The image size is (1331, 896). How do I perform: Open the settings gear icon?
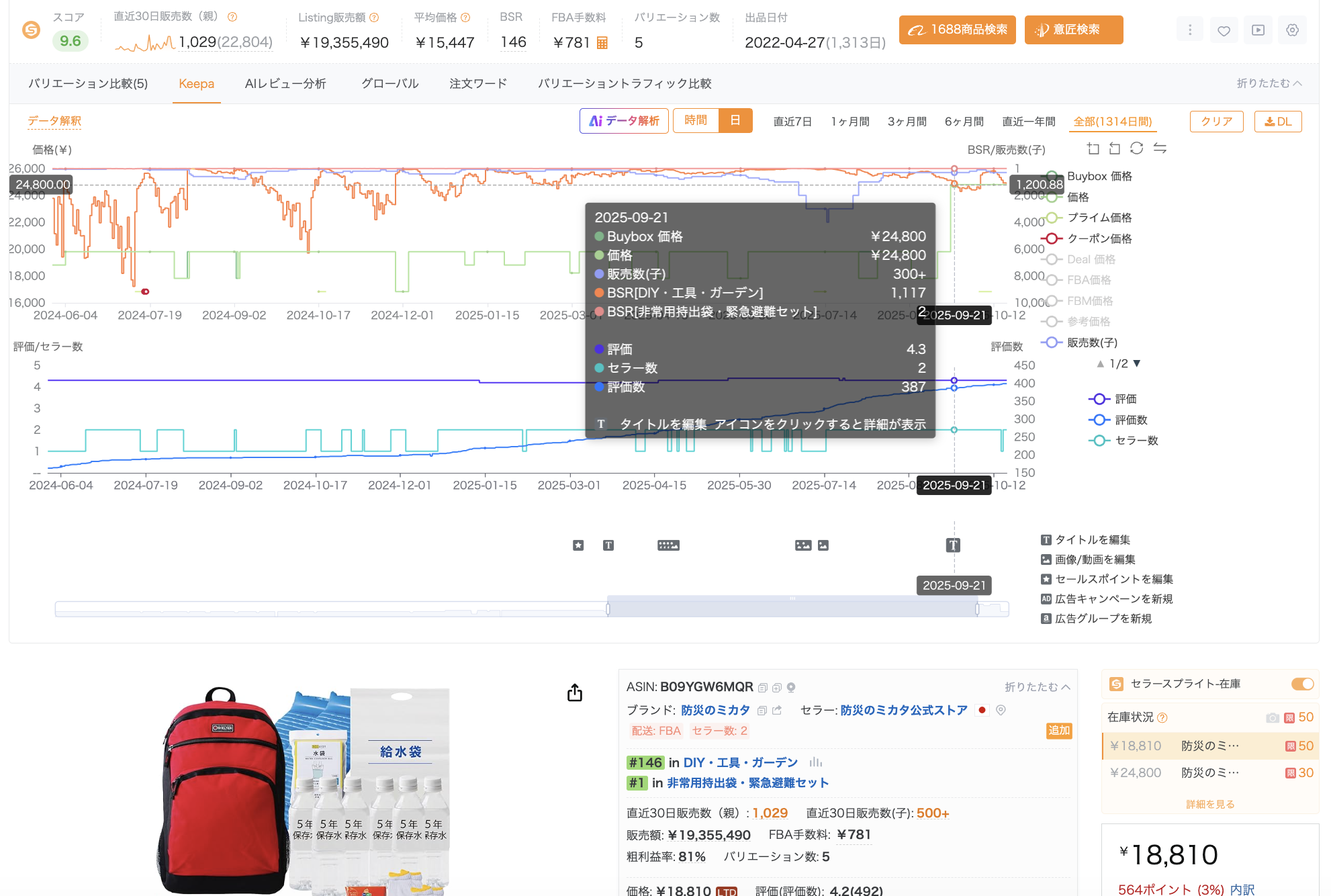(1292, 30)
